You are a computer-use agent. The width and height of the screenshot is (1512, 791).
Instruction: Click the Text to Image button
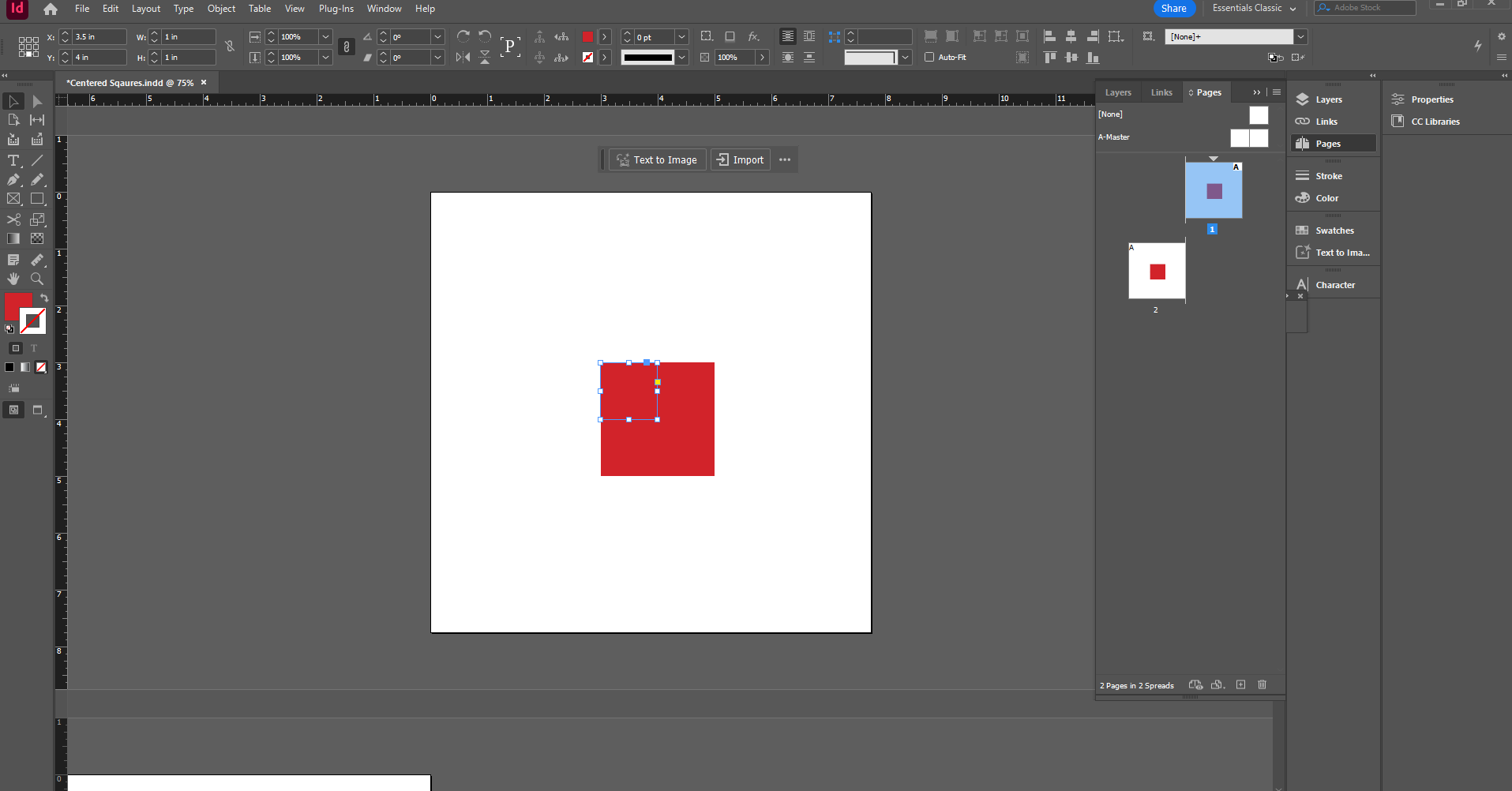pyautogui.click(x=657, y=159)
